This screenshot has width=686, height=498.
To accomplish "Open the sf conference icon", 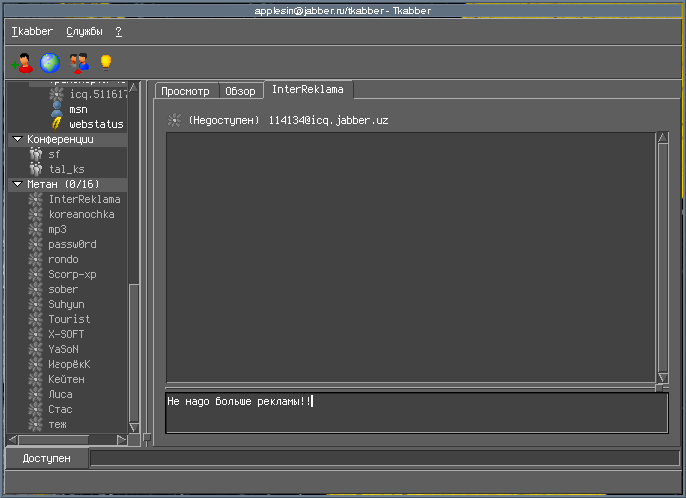I will [x=36, y=155].
